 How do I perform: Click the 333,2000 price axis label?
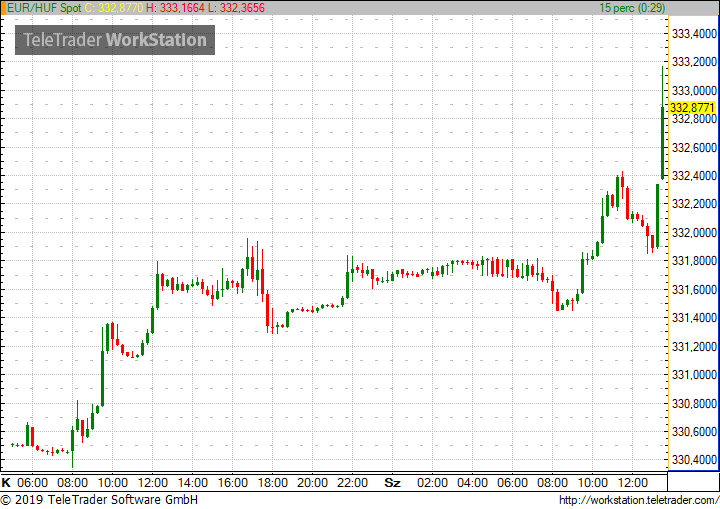coord(694,62)
